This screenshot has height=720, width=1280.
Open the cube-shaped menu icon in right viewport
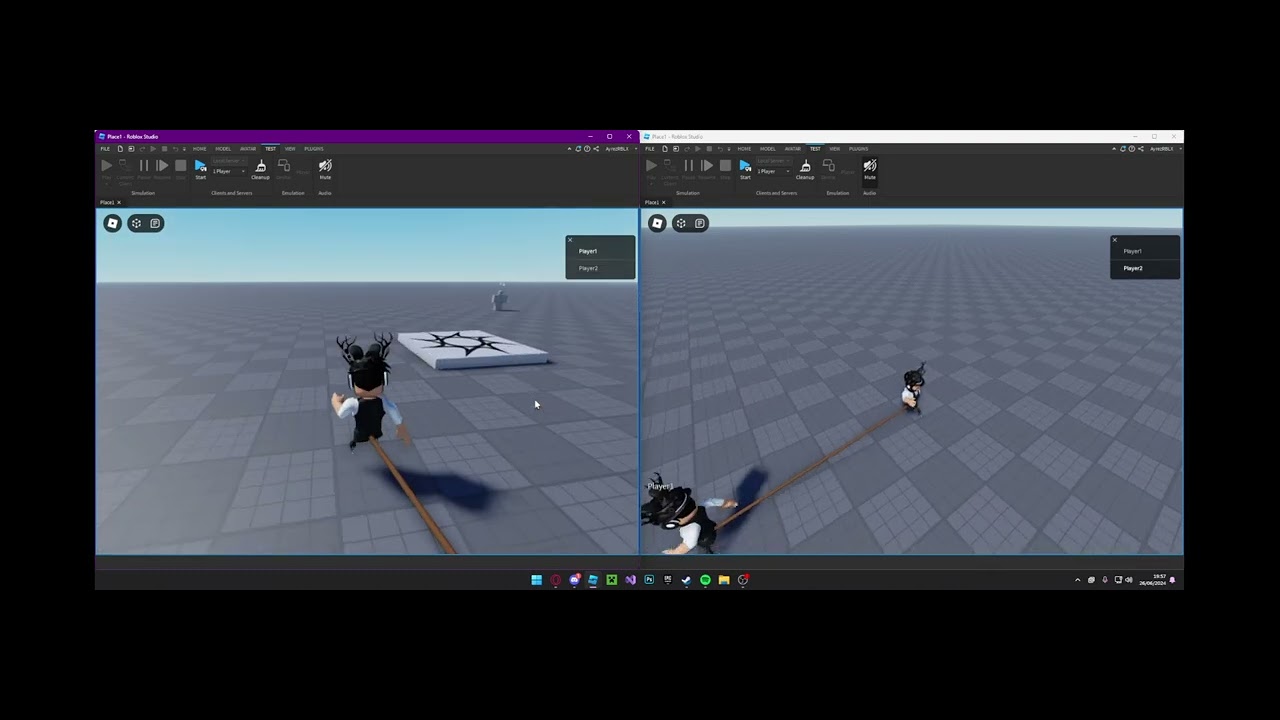point(681,223)
